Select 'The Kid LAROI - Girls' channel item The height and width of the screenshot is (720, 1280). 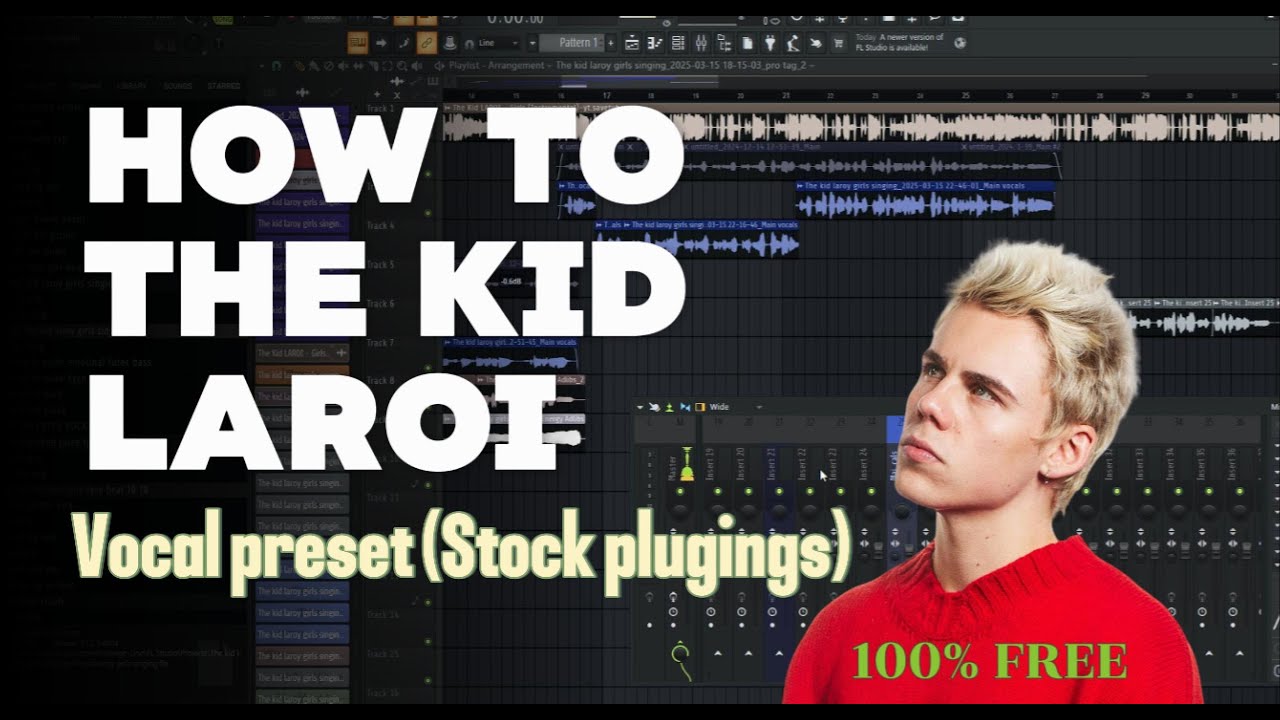tap(300, 352)
